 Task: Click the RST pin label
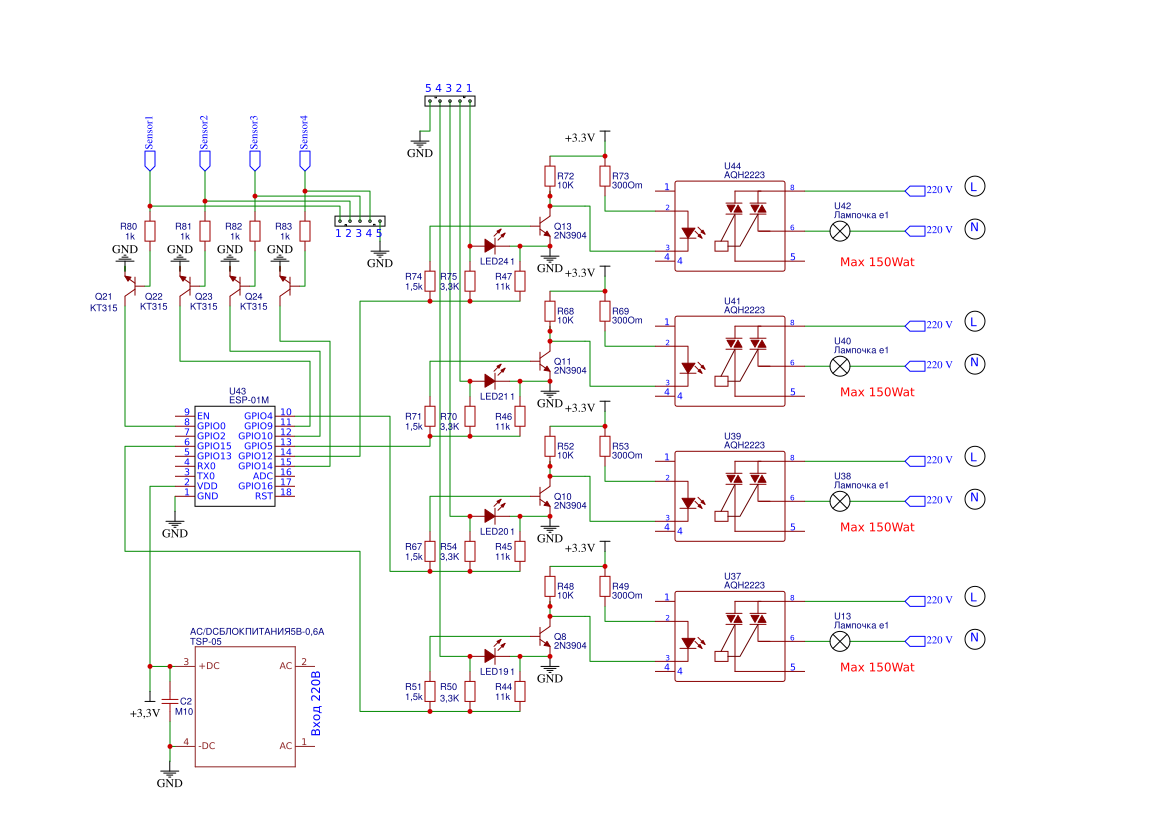pos(264,496)
